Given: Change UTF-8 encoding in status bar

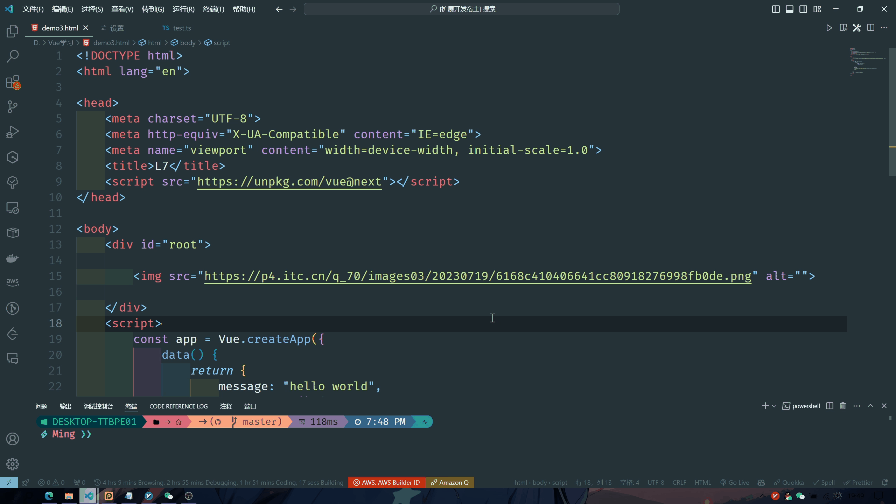Looking at the screenshot, I should [x=655, y=482].
